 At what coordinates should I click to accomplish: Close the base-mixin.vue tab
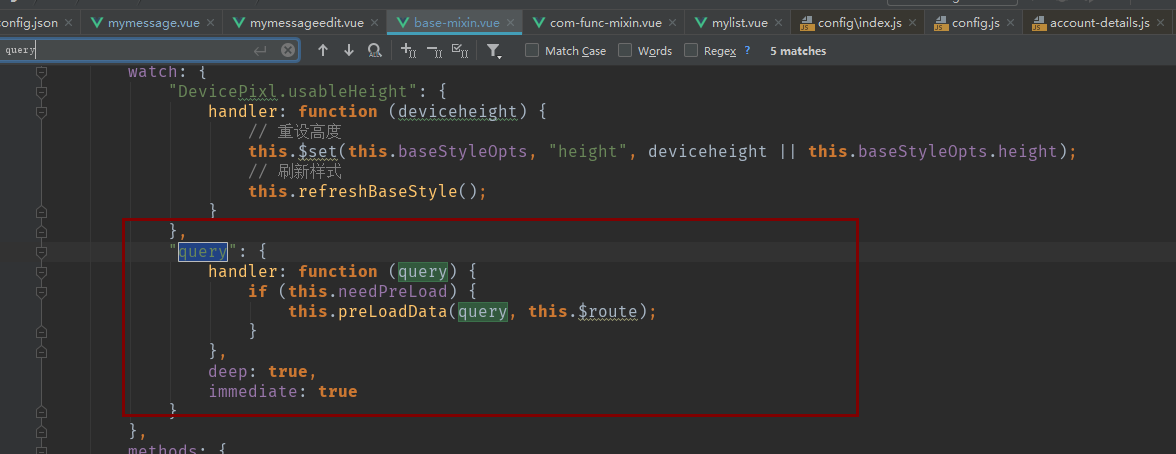(x=513, y=23)
